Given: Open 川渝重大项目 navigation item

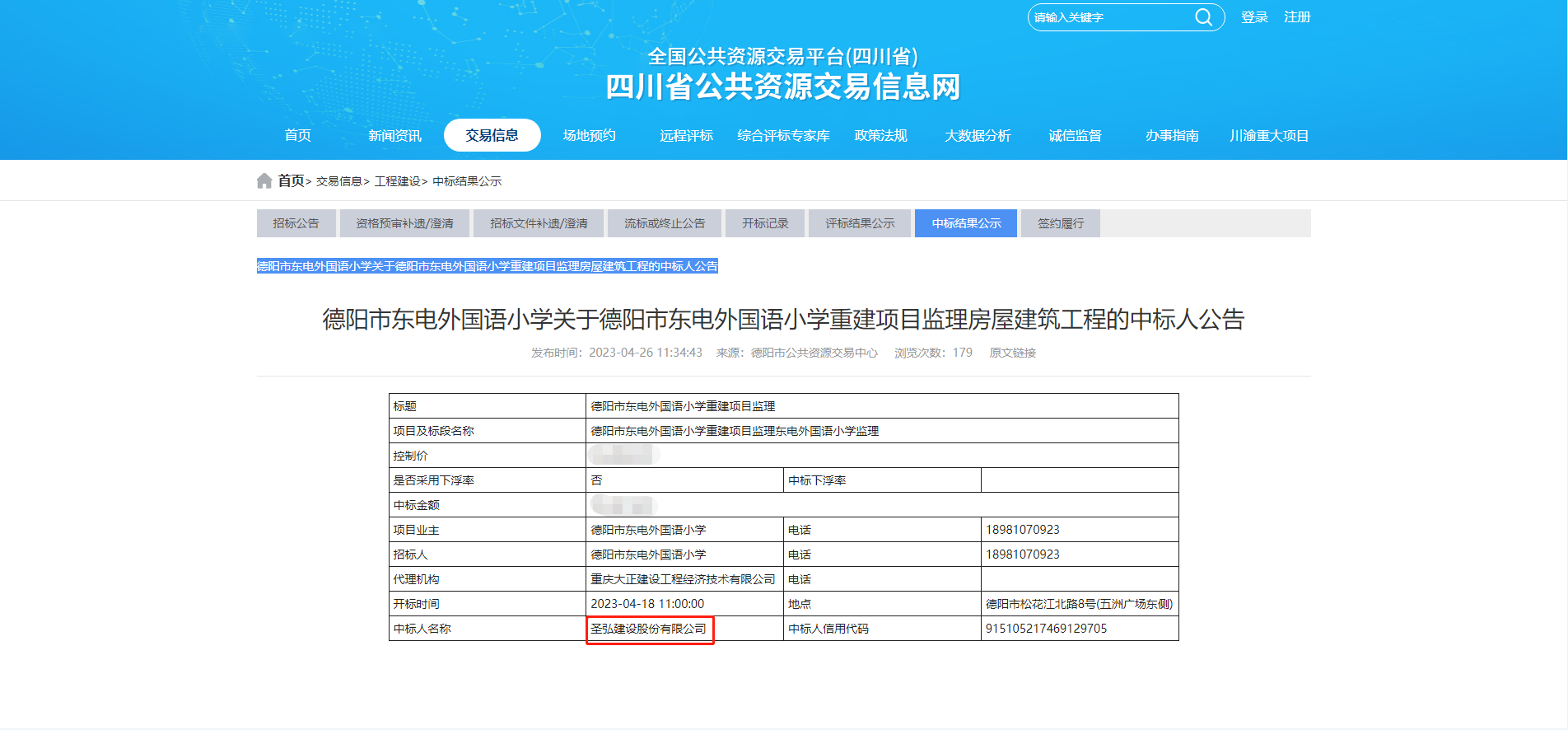Looking at the screenshot, I should [1269, 135].
